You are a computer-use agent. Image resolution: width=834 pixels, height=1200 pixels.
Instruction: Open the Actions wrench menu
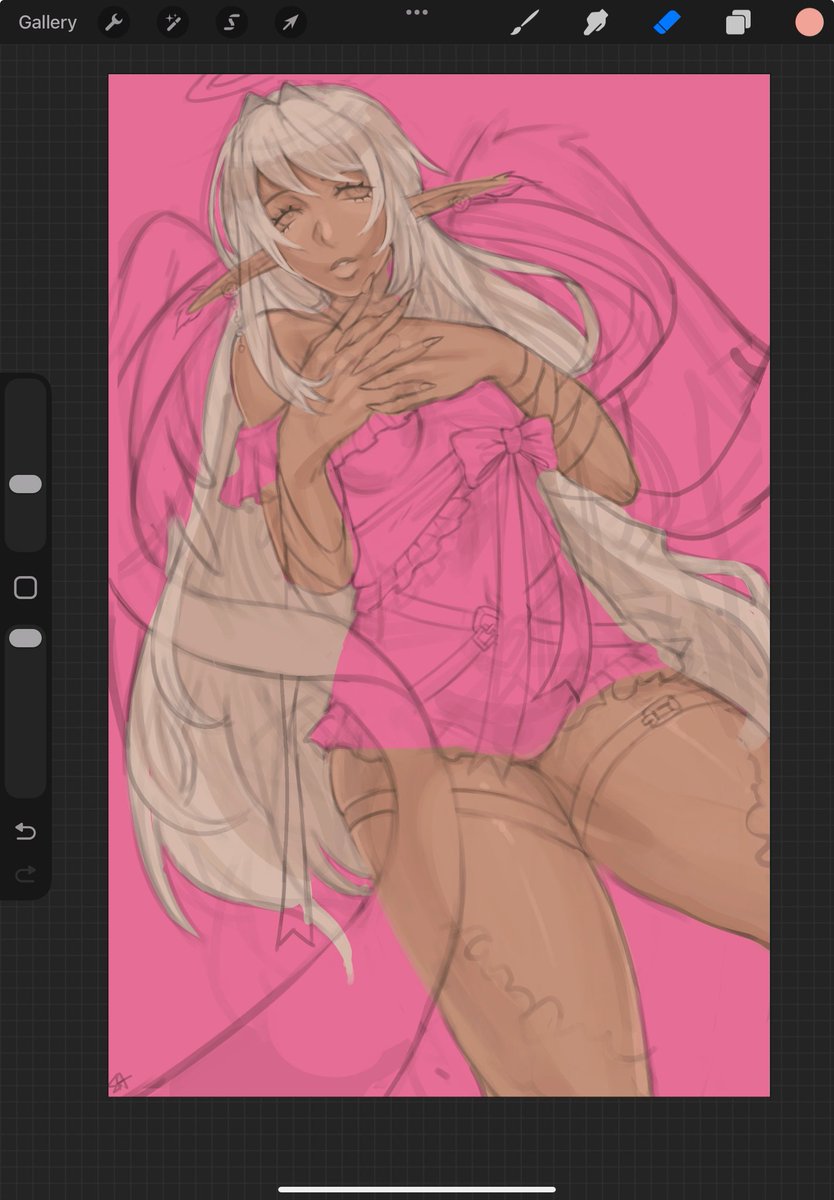[x=115, y=22]
